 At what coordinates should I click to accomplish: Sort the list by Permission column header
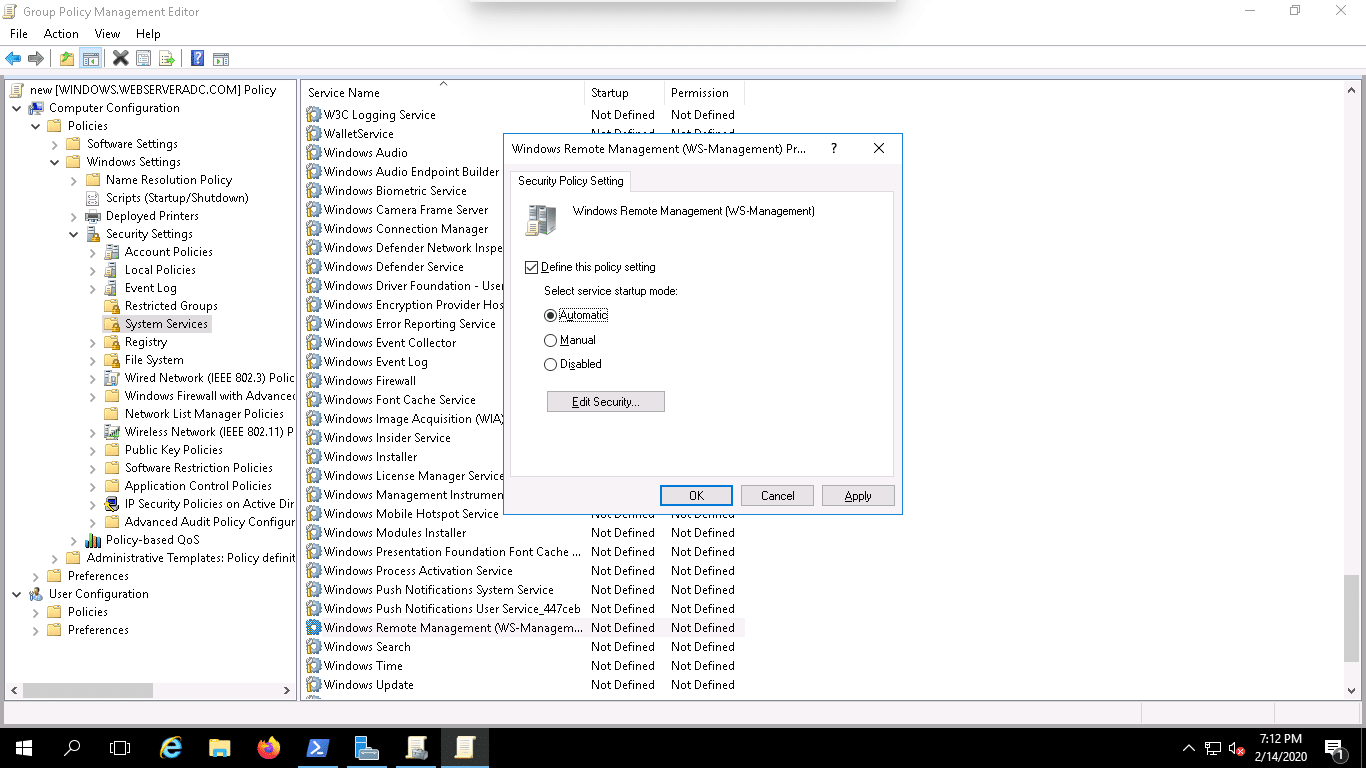coord(704,93)
